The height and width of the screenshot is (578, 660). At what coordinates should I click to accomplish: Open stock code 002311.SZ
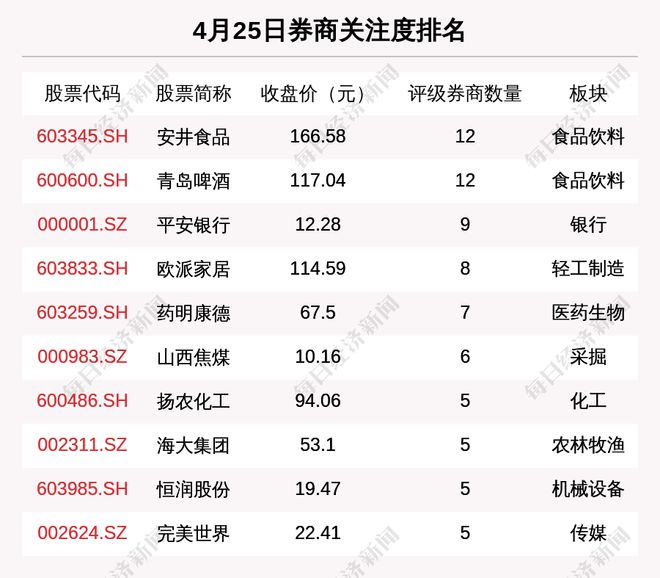point(82,445)
